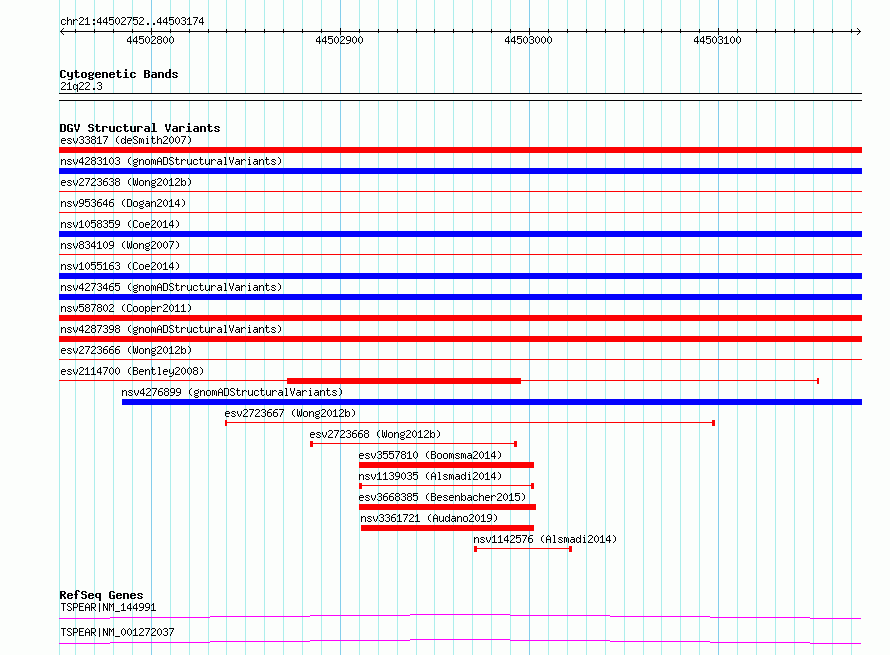This screenshot has height=655, width=890.
Task: Click the red bar for esv33817
Action: pos(460,150)
